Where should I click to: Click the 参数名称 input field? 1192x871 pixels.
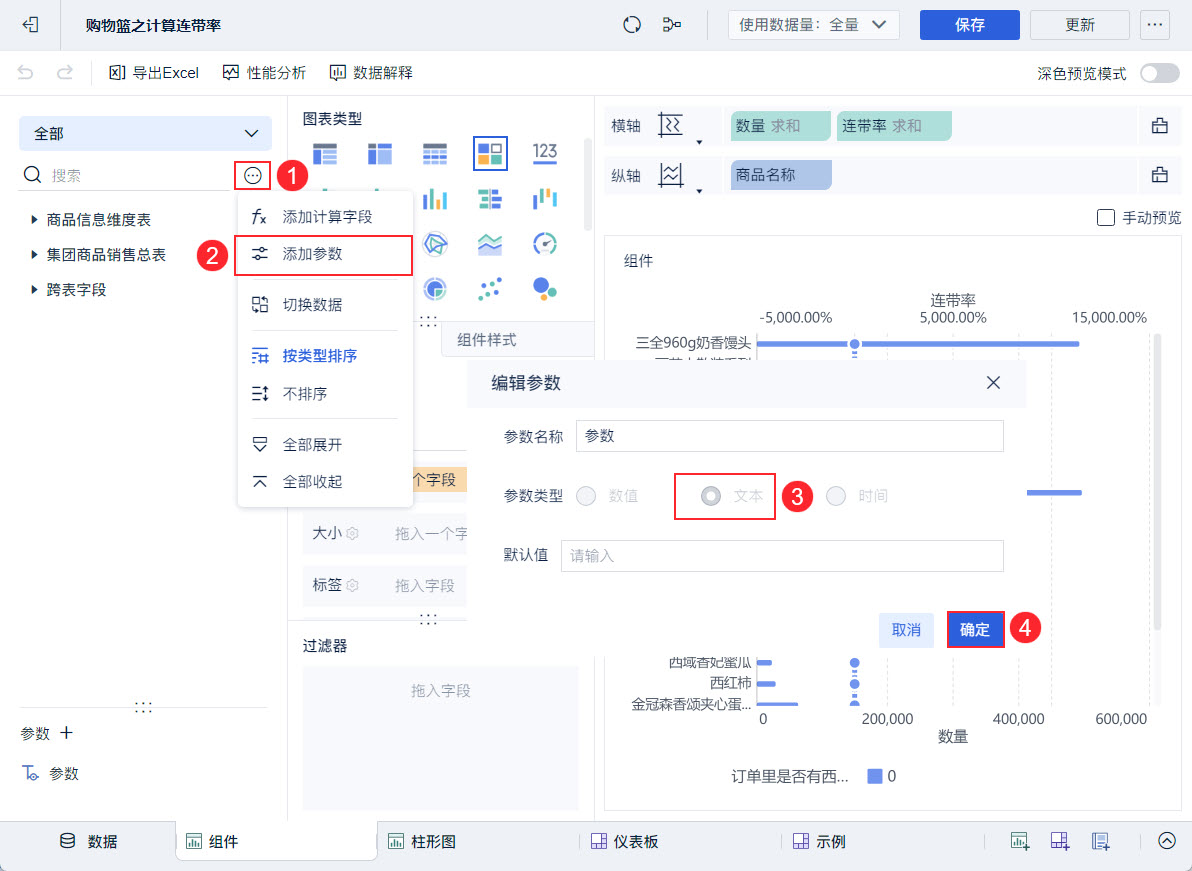(x=789, y=436)
